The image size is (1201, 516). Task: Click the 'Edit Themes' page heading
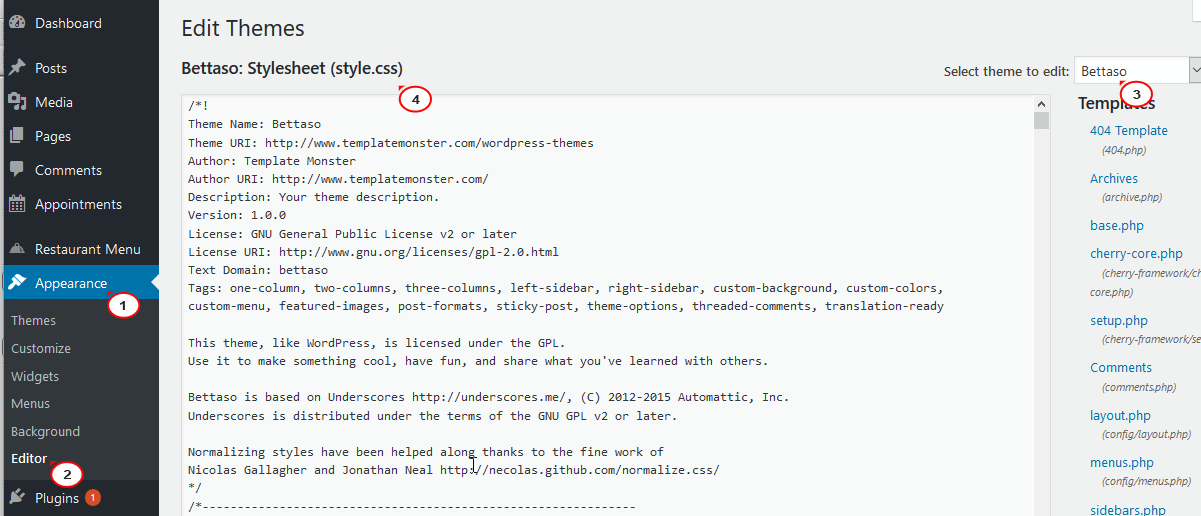point(243,29)
